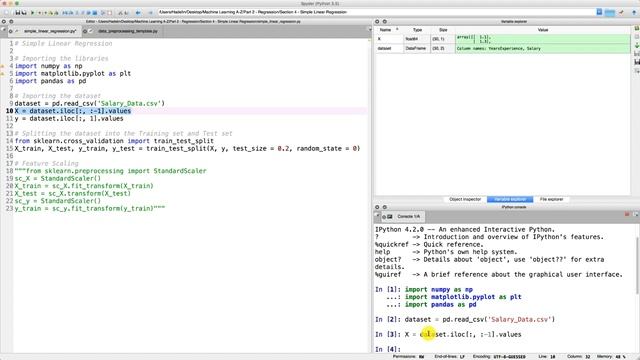Click the blue Back arrow icon
This screenshot has height=360, width=640.
pyautogui.click(x=138, y=13)
